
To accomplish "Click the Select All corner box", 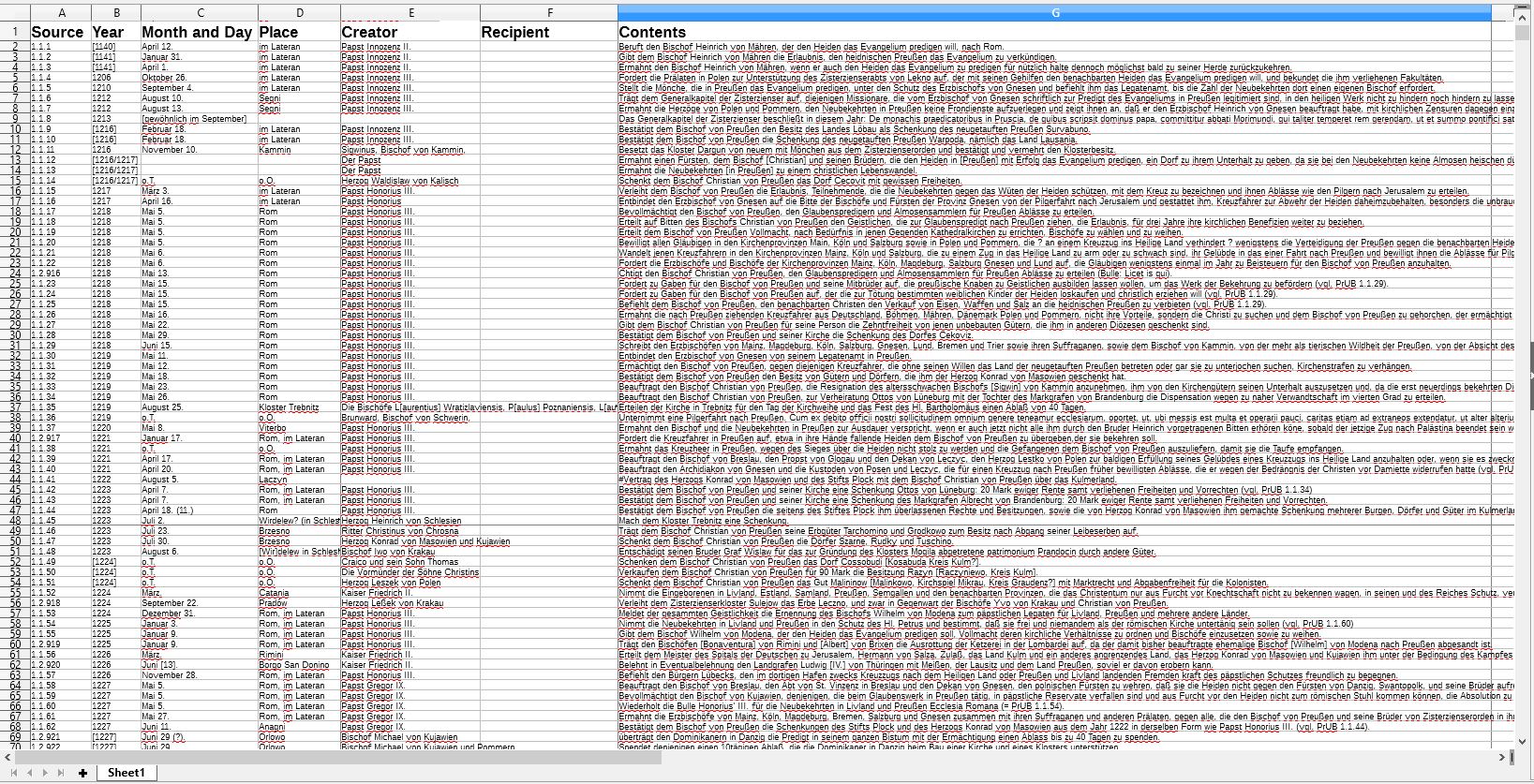I will (x=15, y=12).
